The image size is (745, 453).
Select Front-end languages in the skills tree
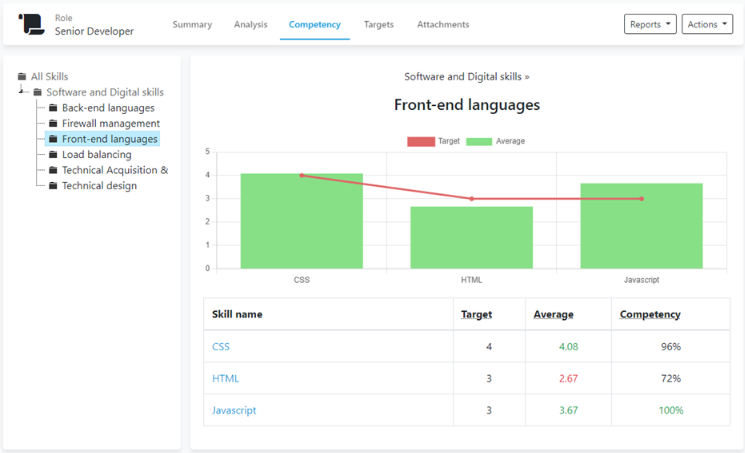[109, 139]
